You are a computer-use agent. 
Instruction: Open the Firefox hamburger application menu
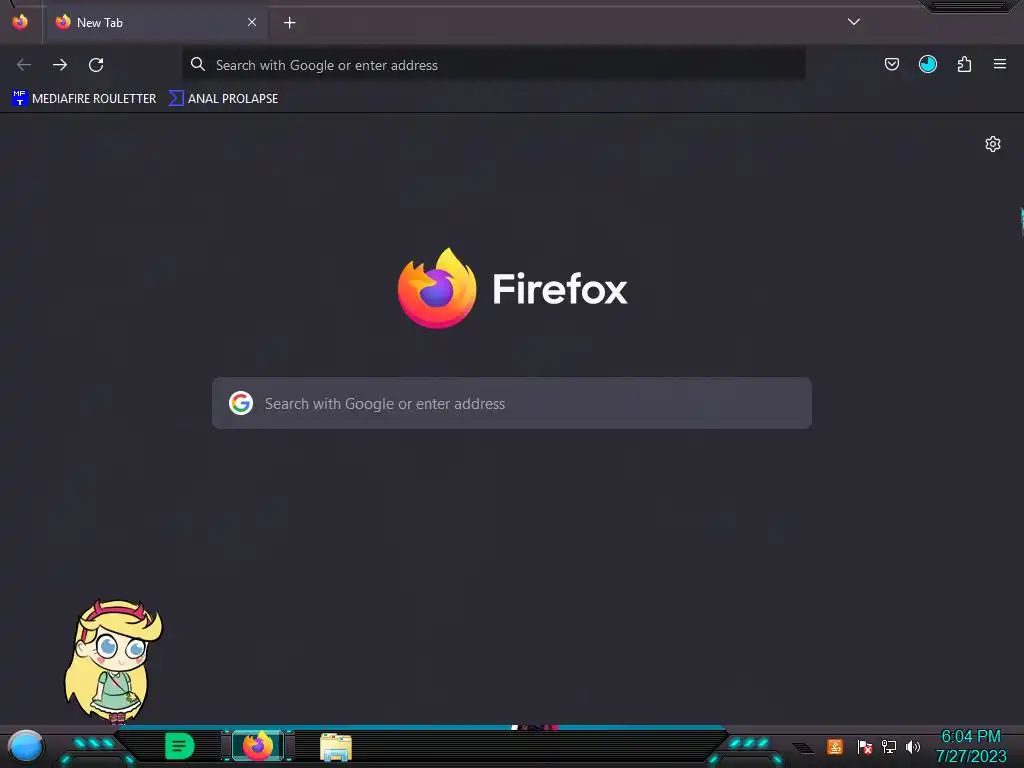pos(1000,64)
